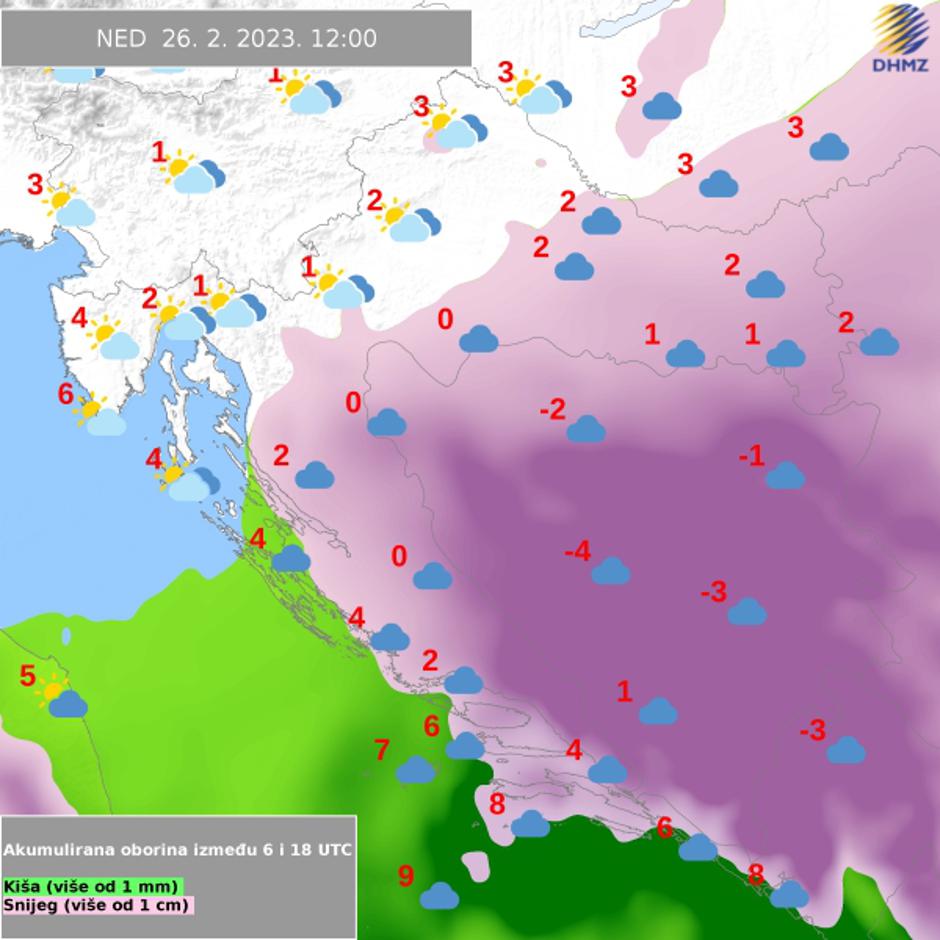Click the cloud icon next to temperature 9
This screenshot has height=940, width=940.
click(439, 895)
